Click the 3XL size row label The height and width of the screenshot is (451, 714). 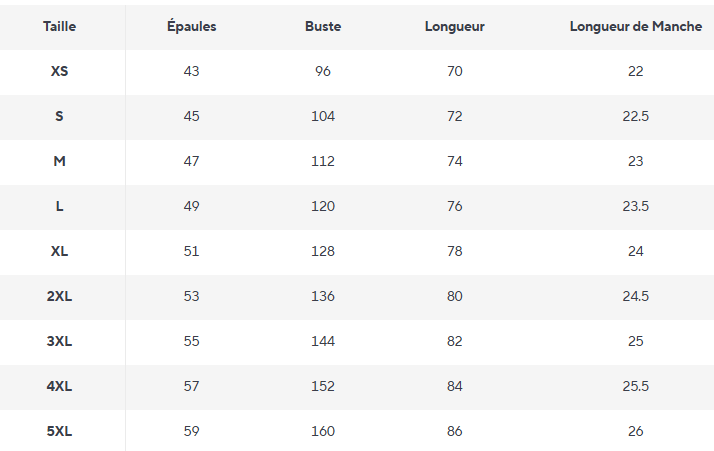point(59,341)
